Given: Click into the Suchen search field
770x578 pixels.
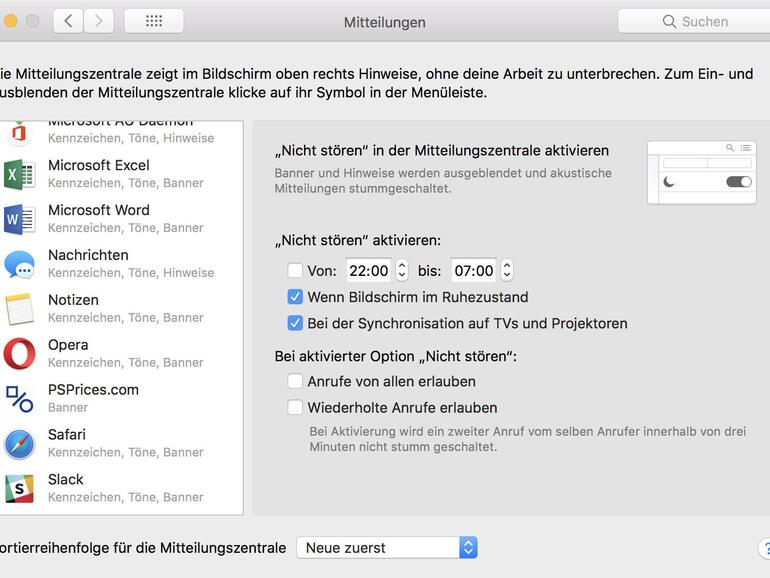Looking at the screenshot, I should (x=694, y=21).
